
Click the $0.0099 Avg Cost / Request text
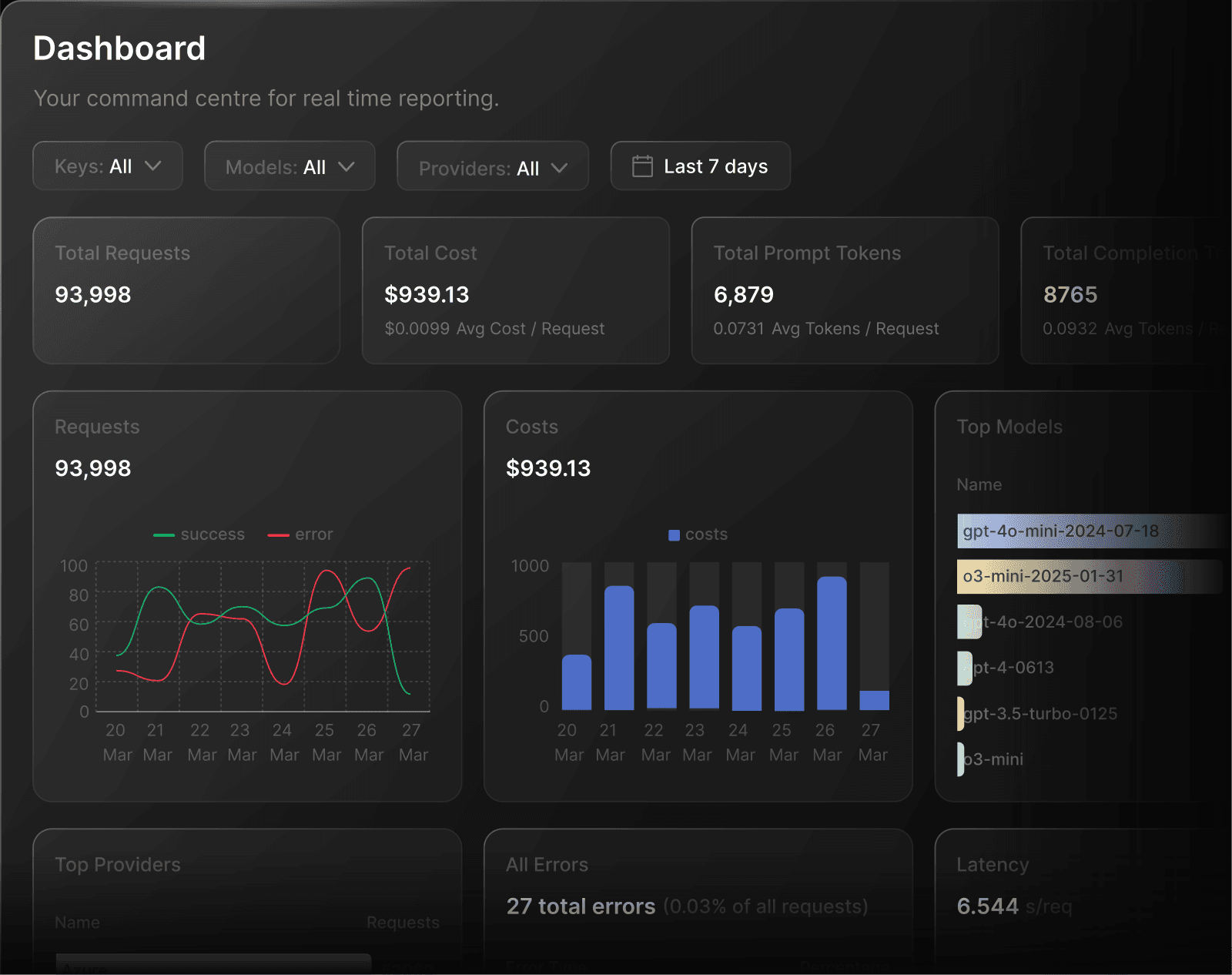[494, 329]
